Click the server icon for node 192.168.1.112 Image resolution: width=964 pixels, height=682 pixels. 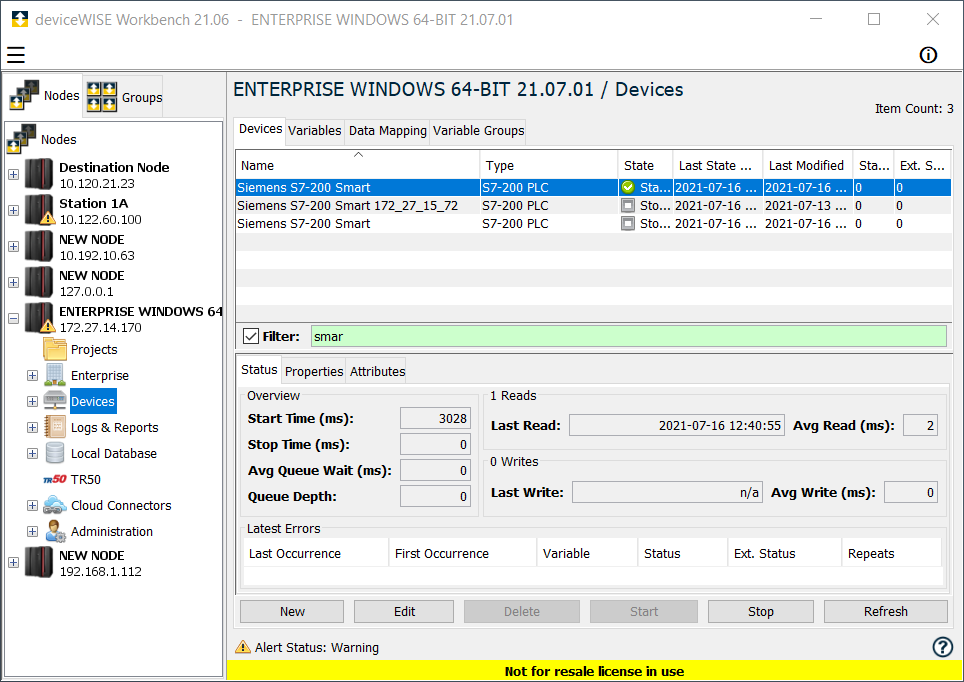tap(39, 563)
